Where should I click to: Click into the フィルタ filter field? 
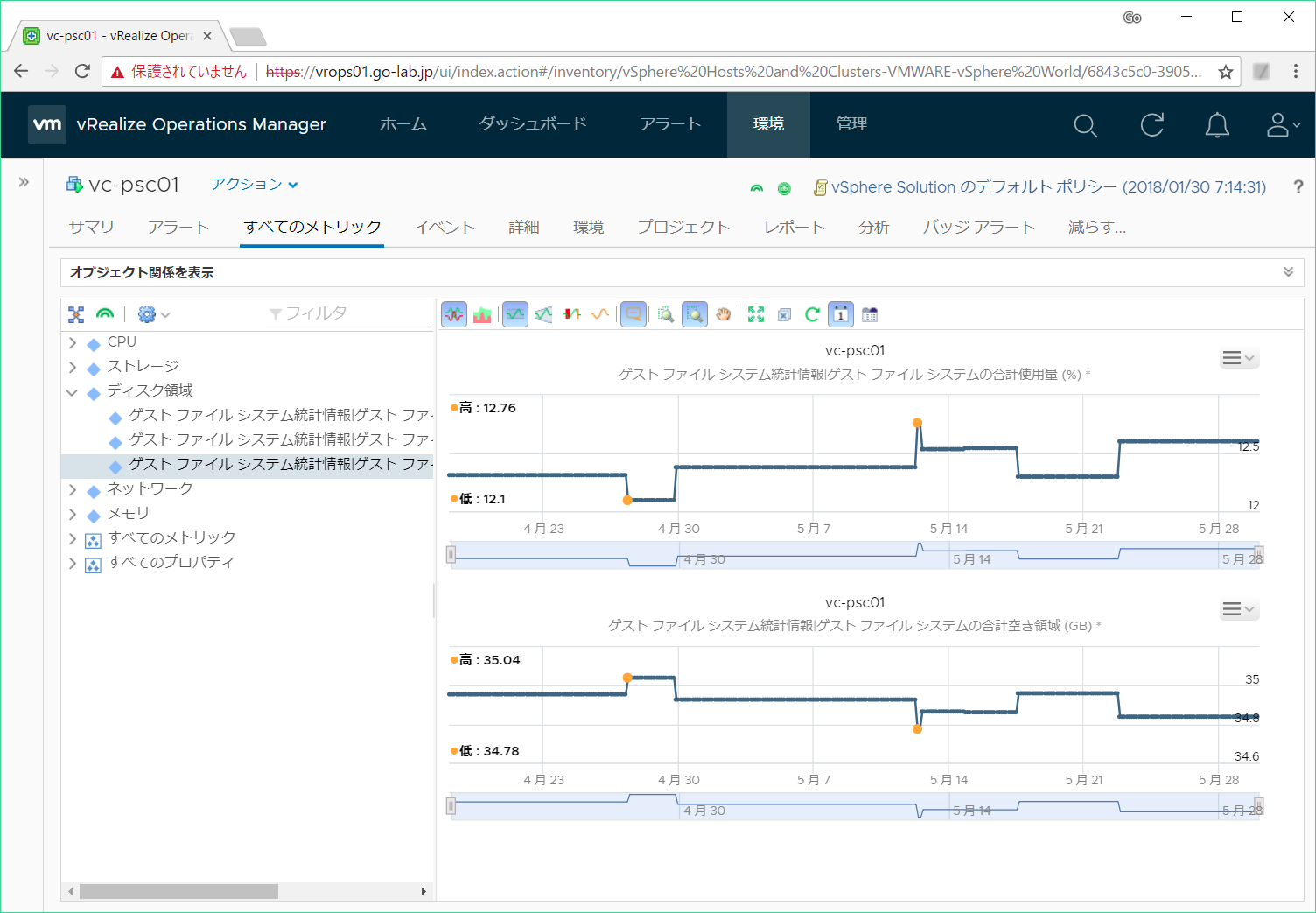tap(348, 313)
